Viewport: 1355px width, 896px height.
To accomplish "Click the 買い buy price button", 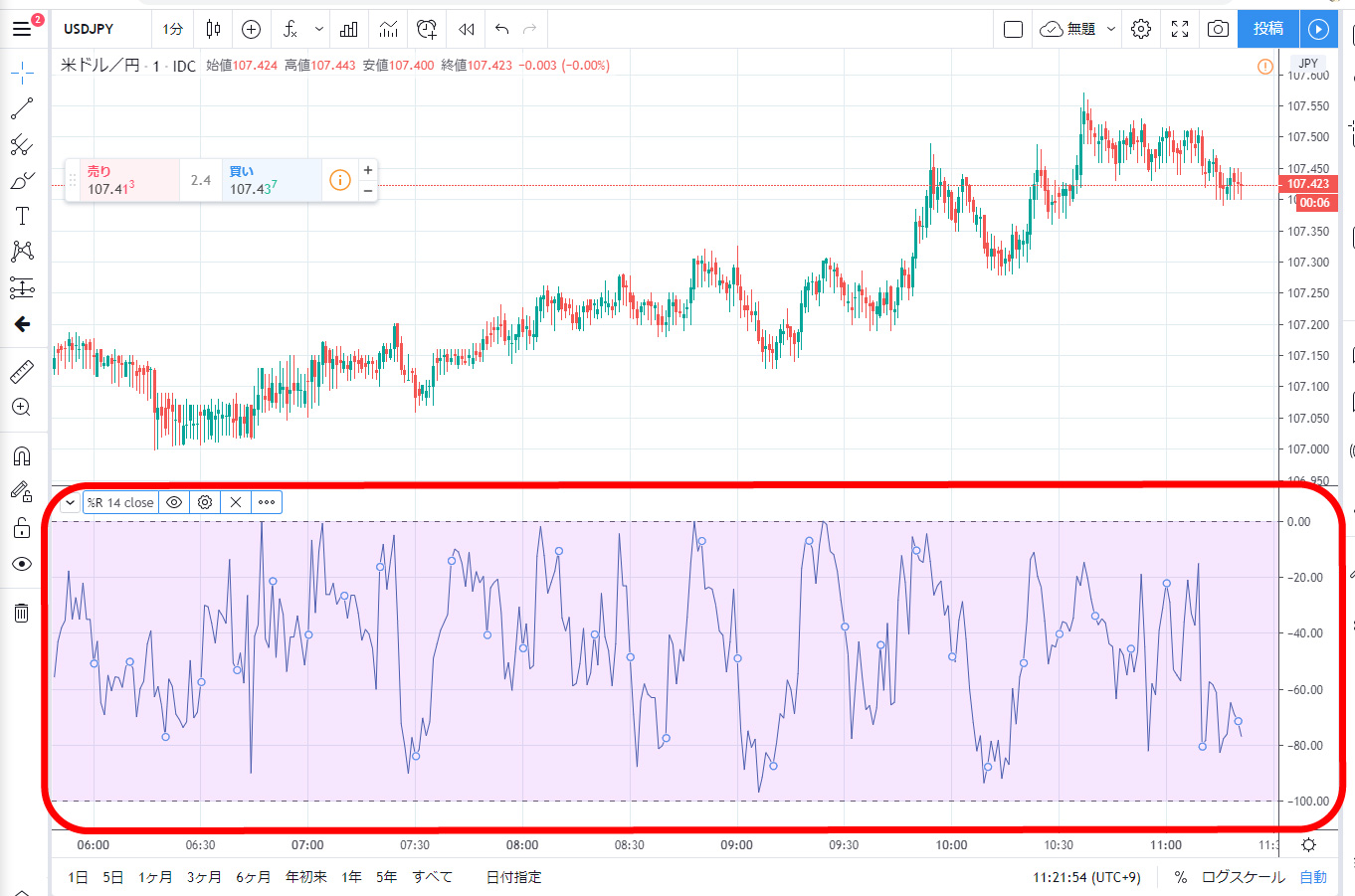I will (272, 180).
